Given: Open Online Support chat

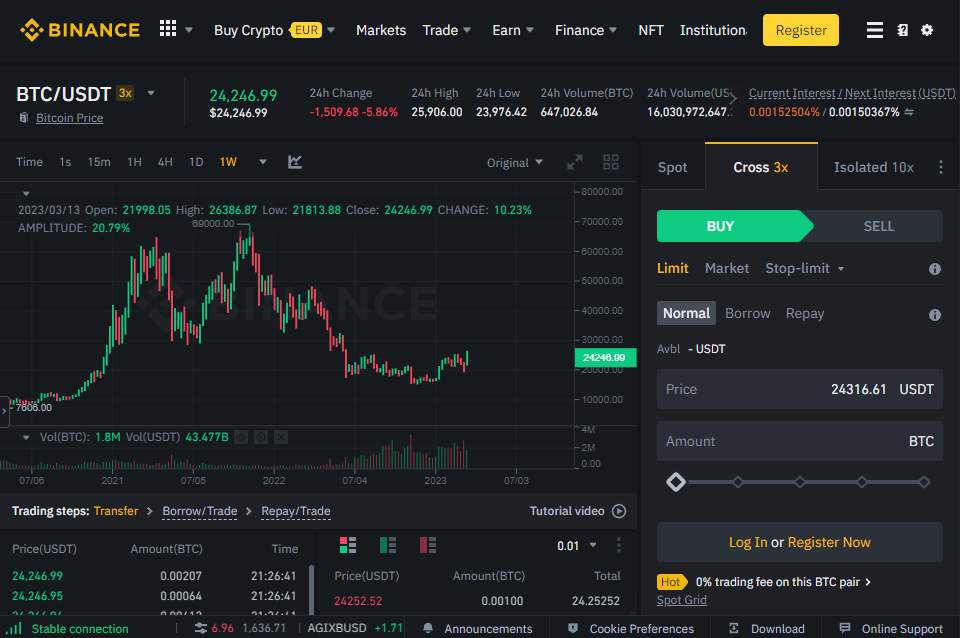Looking at the screenshot, I should (891, 628).
